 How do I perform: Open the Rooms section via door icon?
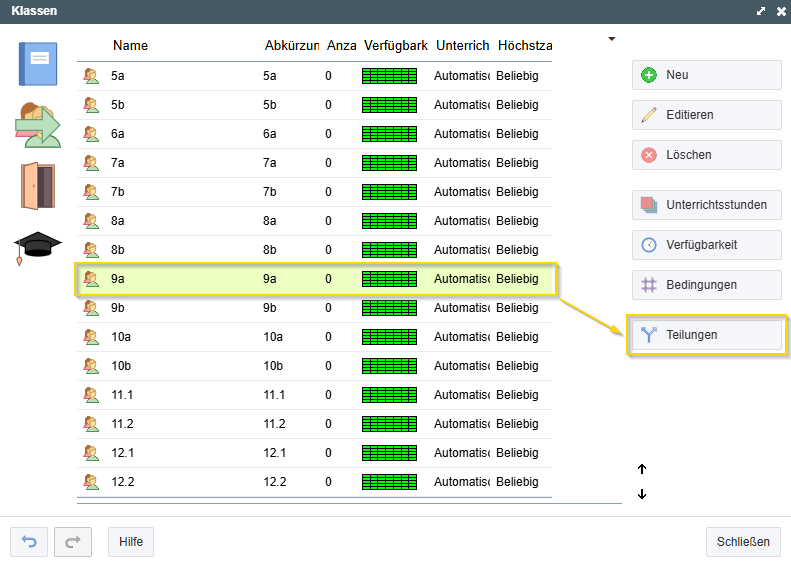pos(38,186)
